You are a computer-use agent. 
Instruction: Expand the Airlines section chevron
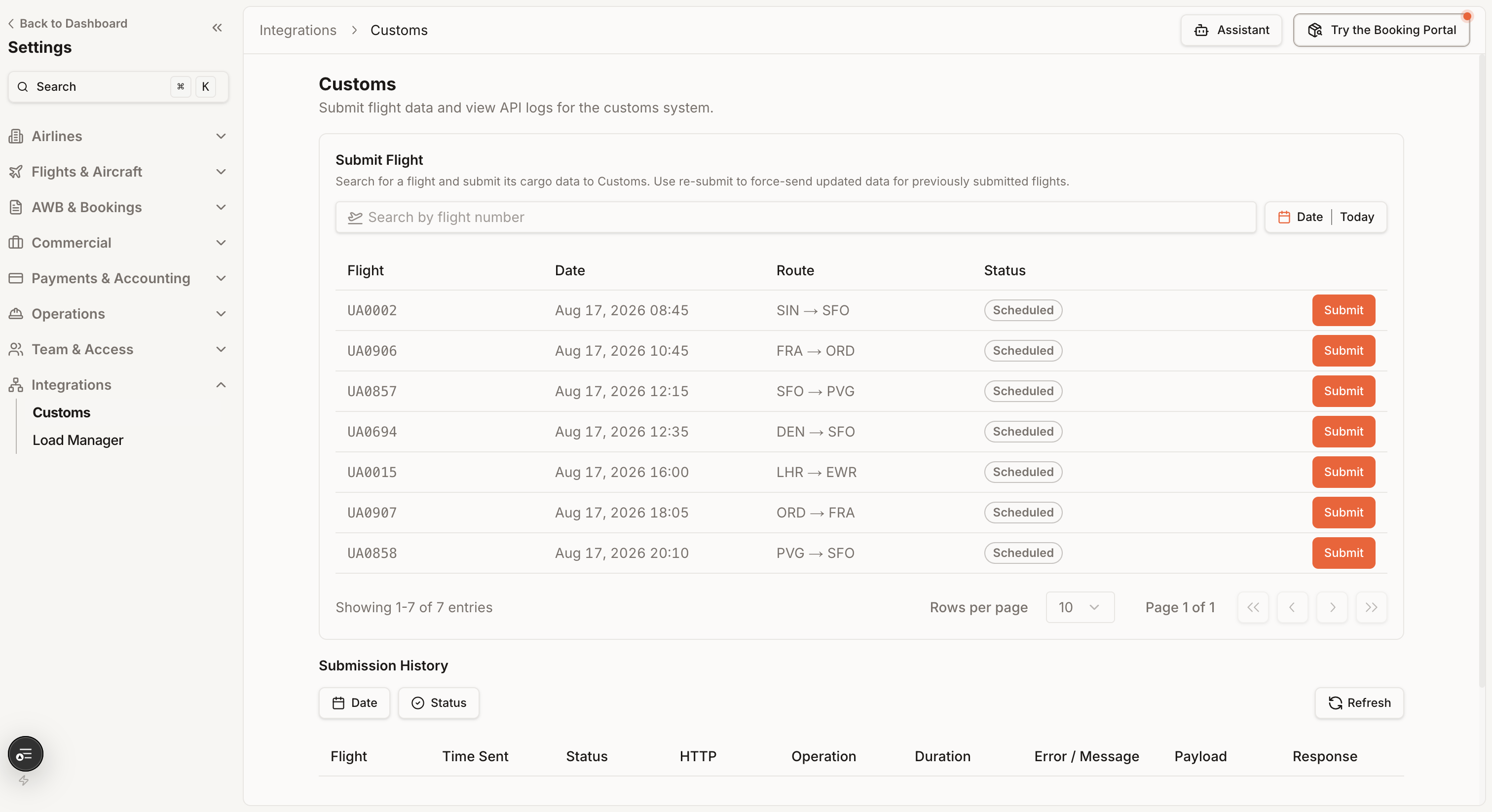[x=221, y=136]
